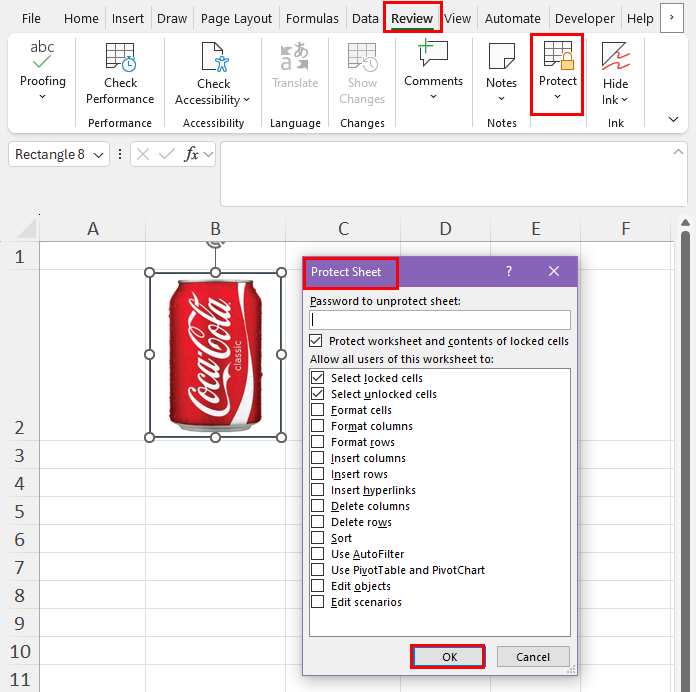Tick Insert rows checkbox
The image size is (696, 692).
pos(317,474)
